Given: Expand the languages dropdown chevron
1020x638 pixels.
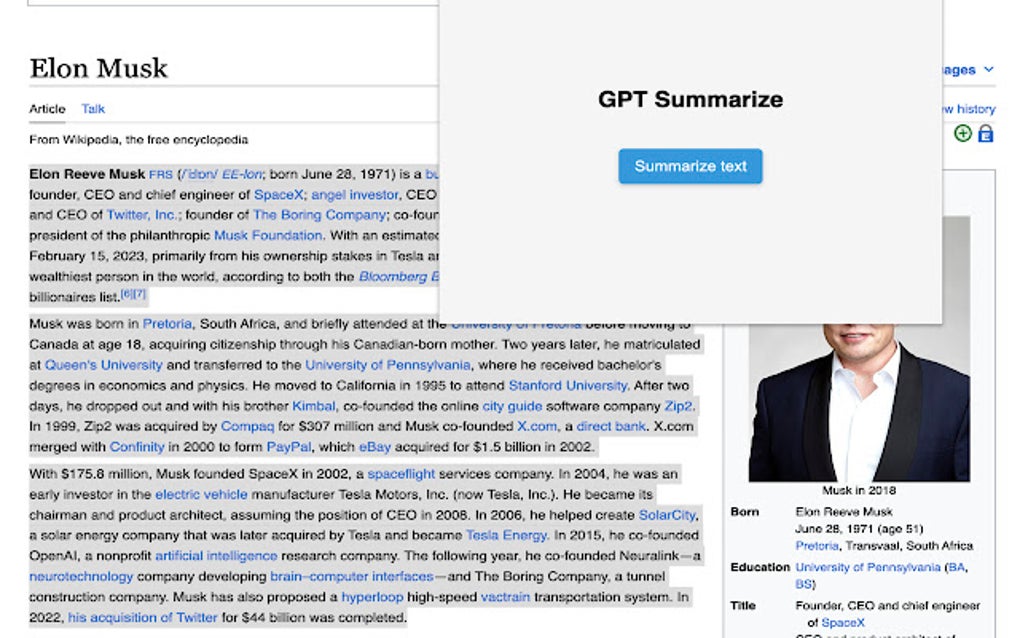Looking at the screenshot, I should [986, 70].
